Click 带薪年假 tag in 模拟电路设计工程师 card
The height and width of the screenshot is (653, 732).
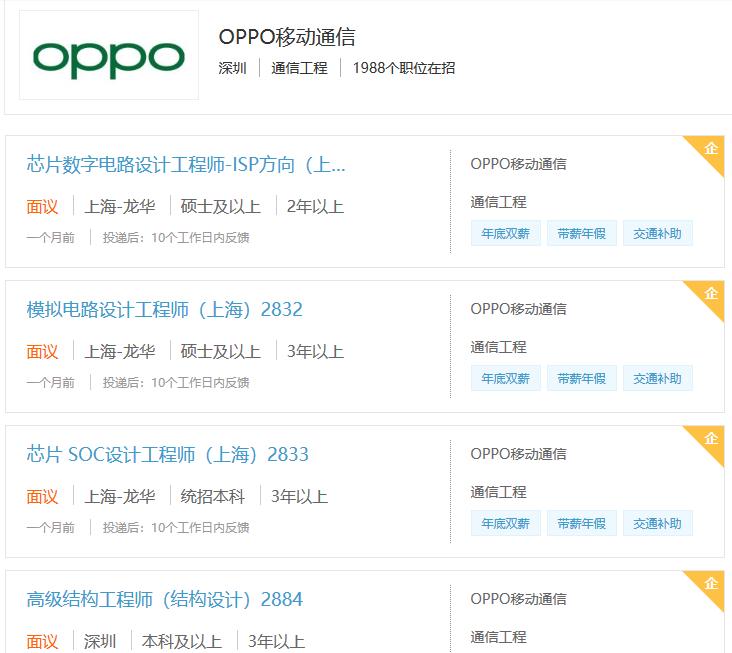[x=582, y=378]
